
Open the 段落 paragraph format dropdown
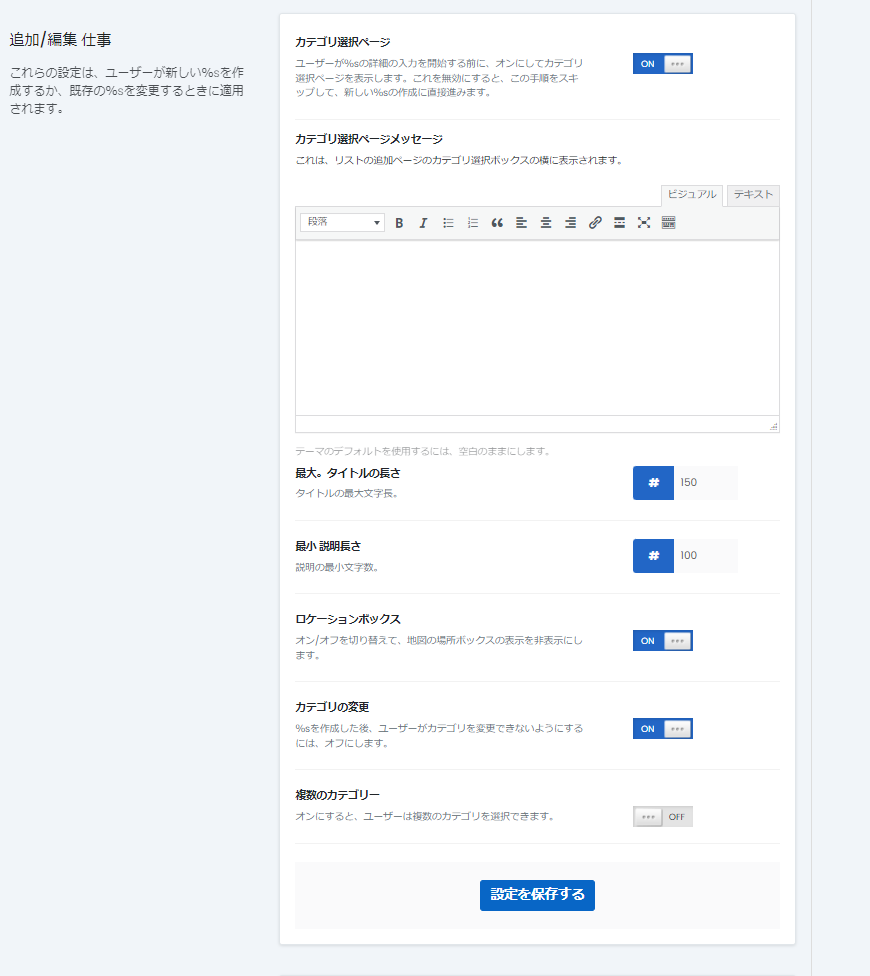point(342,222)
